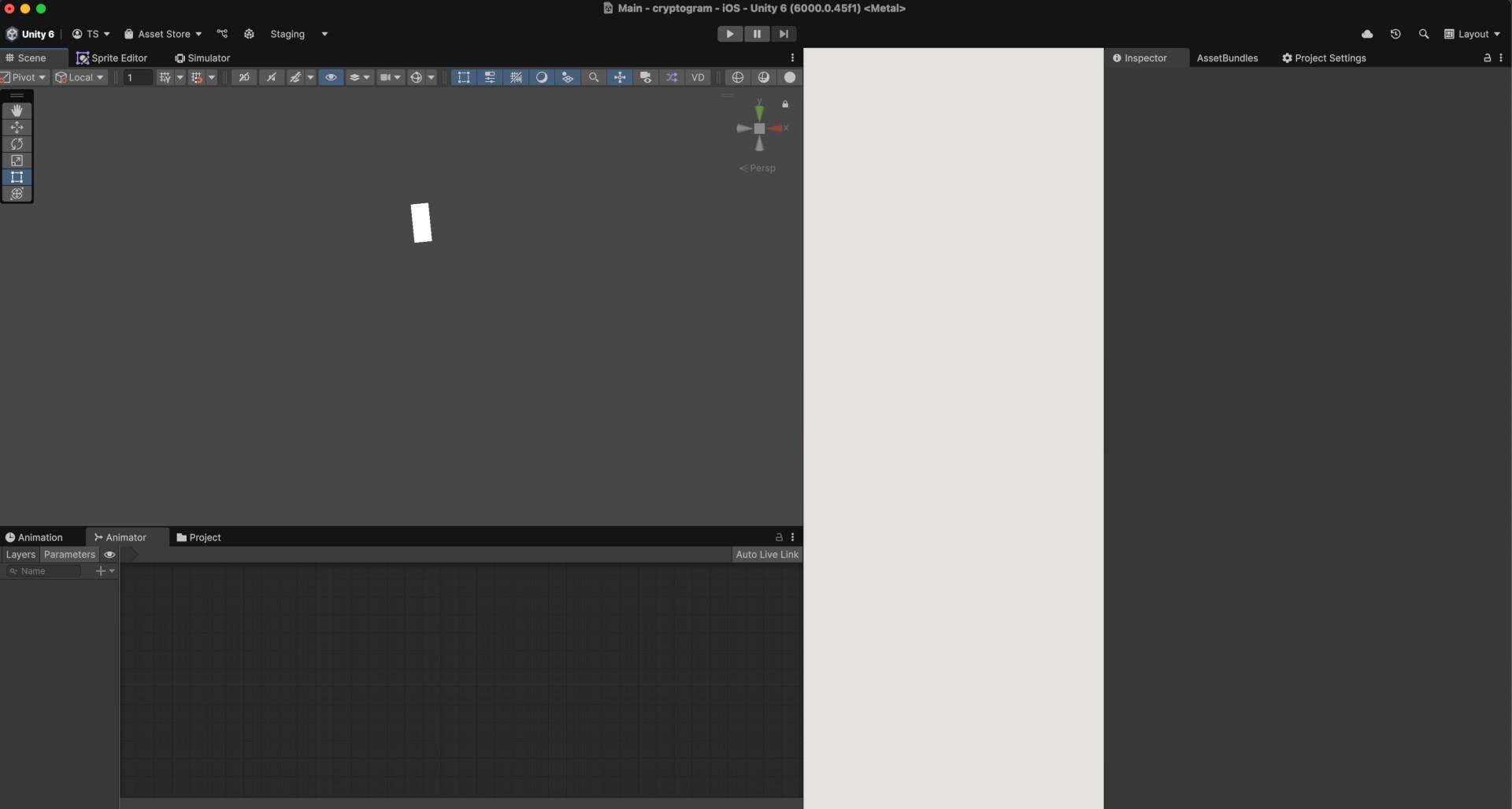Screen dimensions: 1512x809
Task: Select the Scale tool
Action: coord(17,161)
